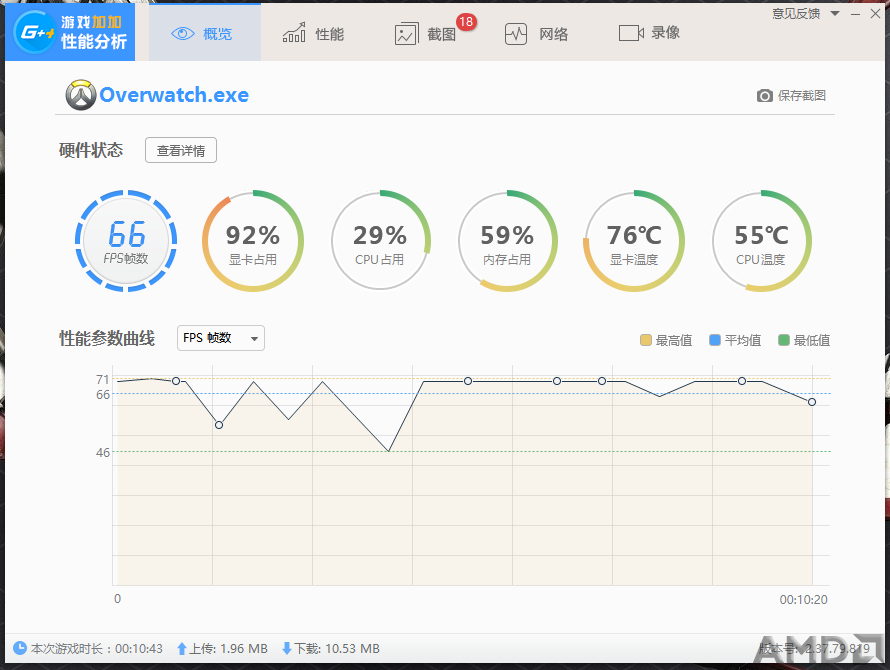Click the Overwatch game logo icon
Viewport: 890px width, 670px height.
point(81,95)
